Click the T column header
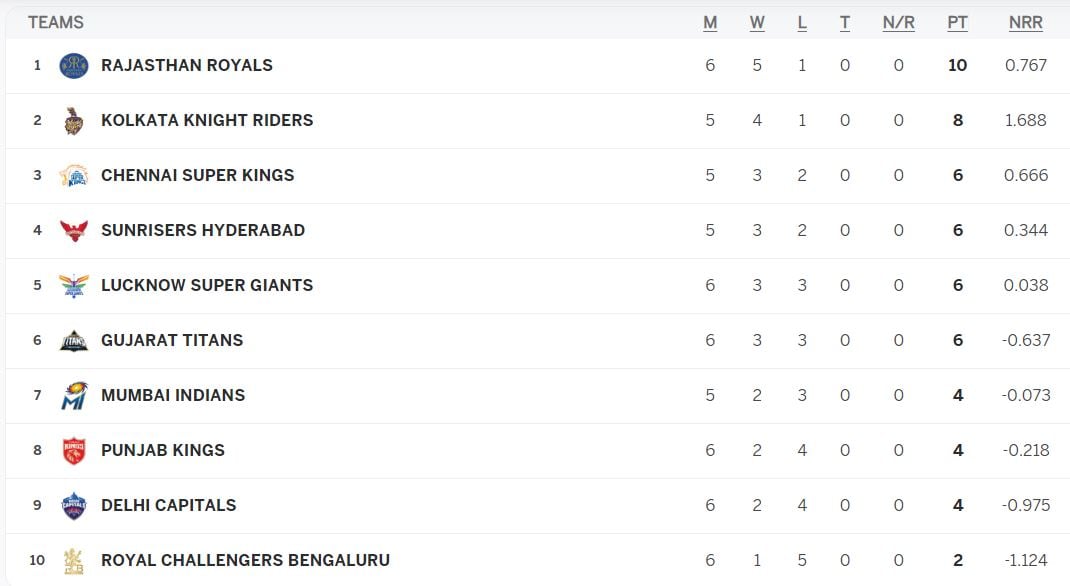The height and width of the screenshot is (586, 1070). point(845,23)
